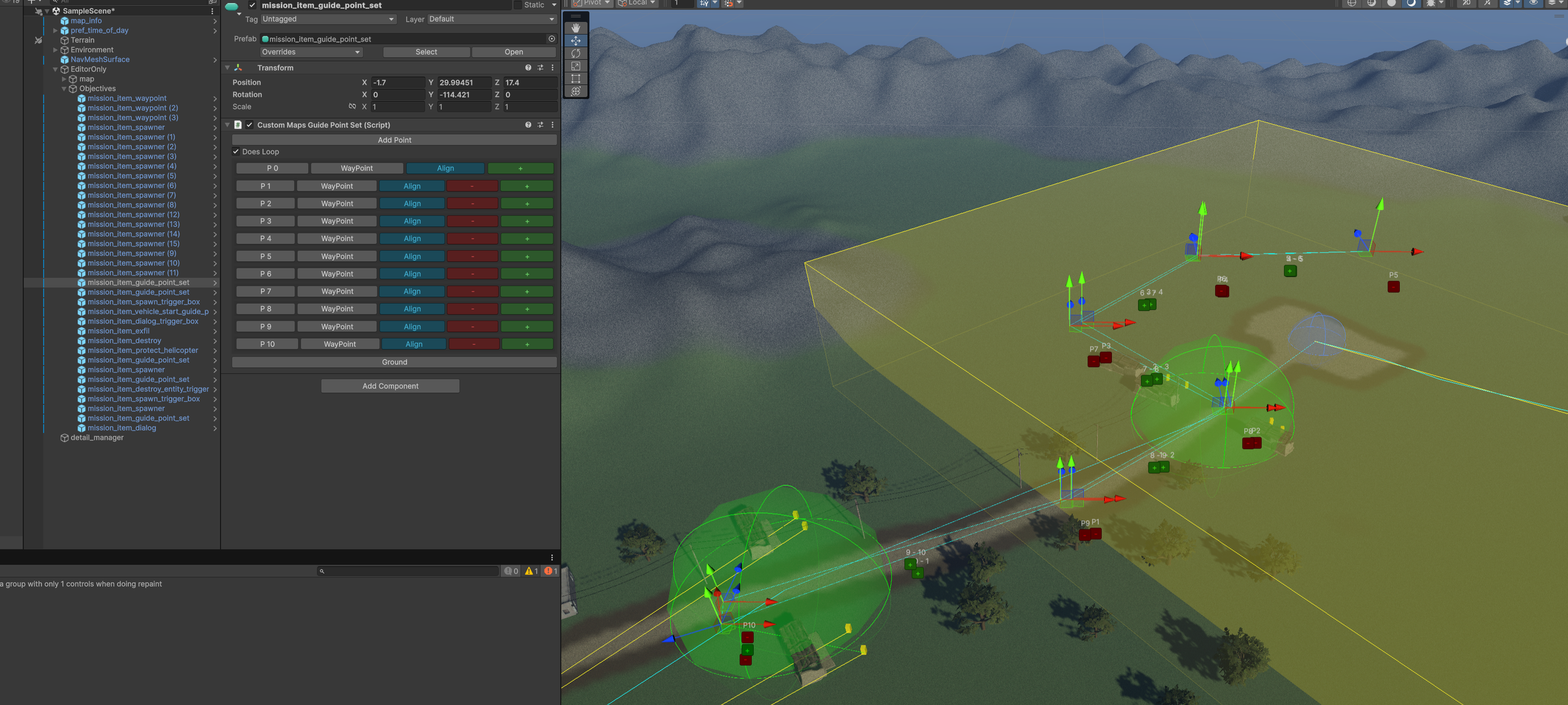Viewport: 1568px width, 705px height.
Task: Open Transform component help icon
Action: click(528, 68)
